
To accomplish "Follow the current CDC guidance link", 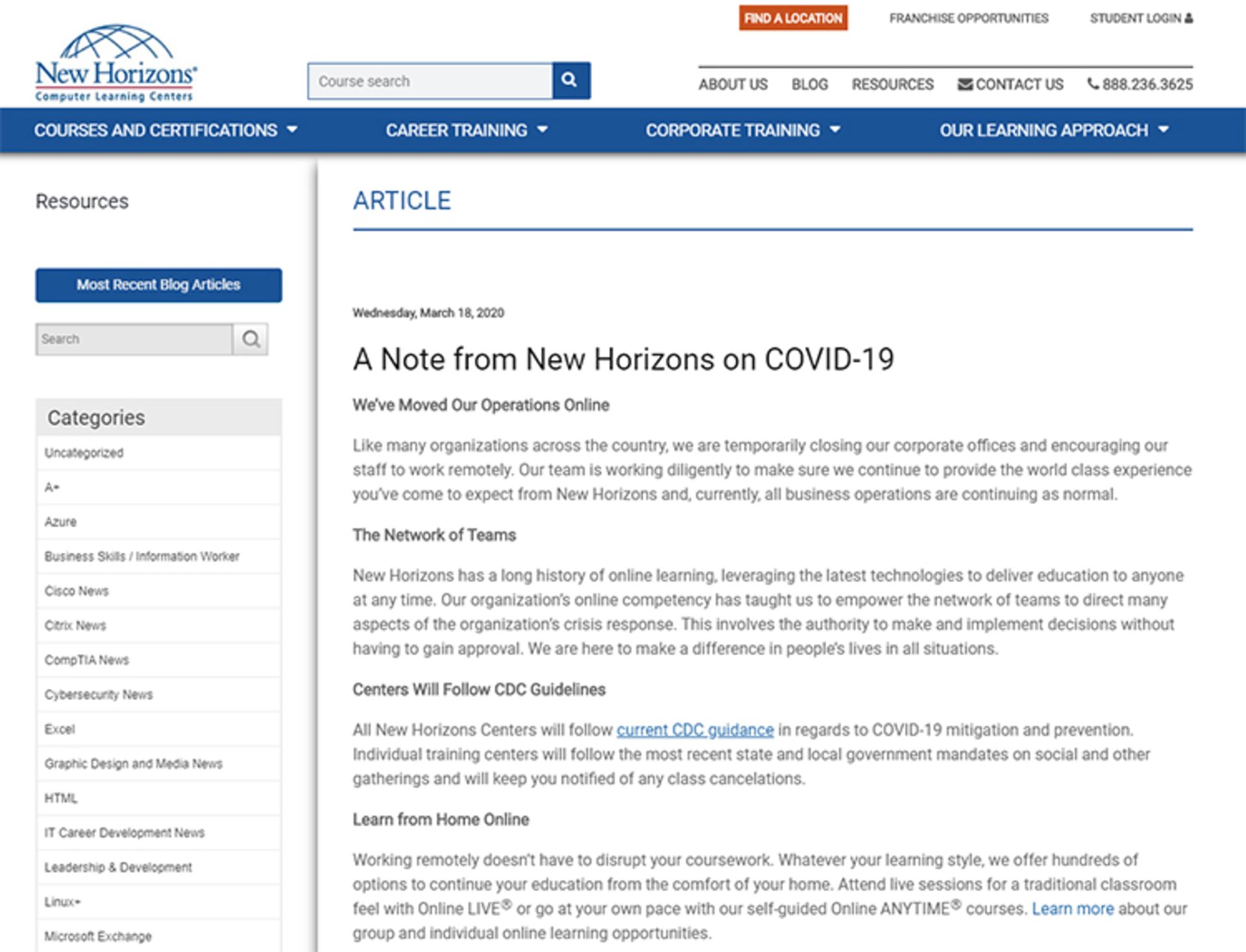I will [694, 730].
